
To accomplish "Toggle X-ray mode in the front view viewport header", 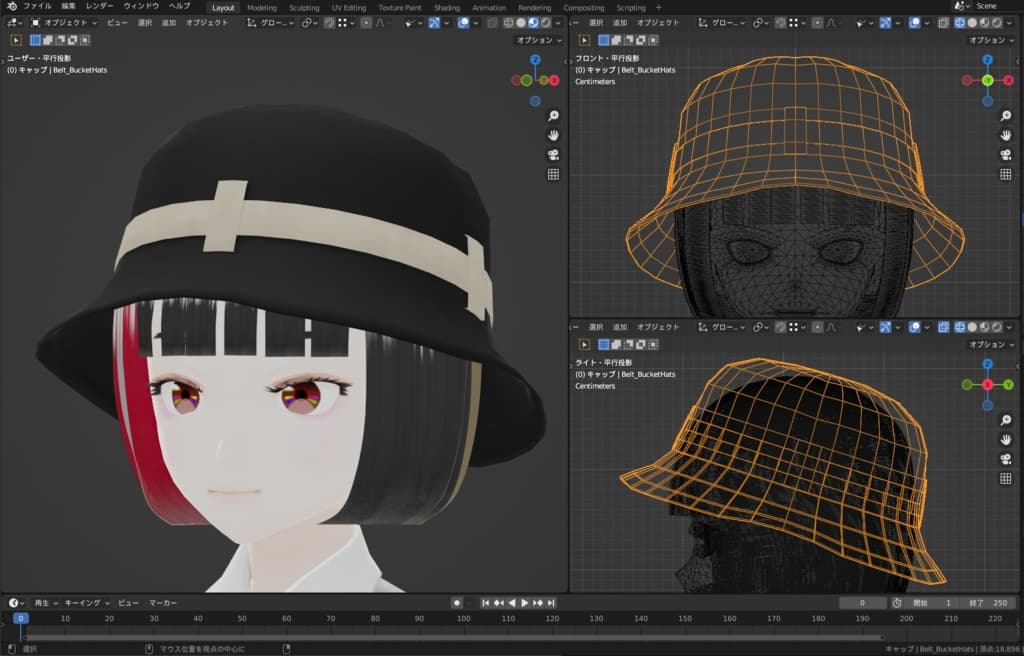I will [x=945, y=22].
